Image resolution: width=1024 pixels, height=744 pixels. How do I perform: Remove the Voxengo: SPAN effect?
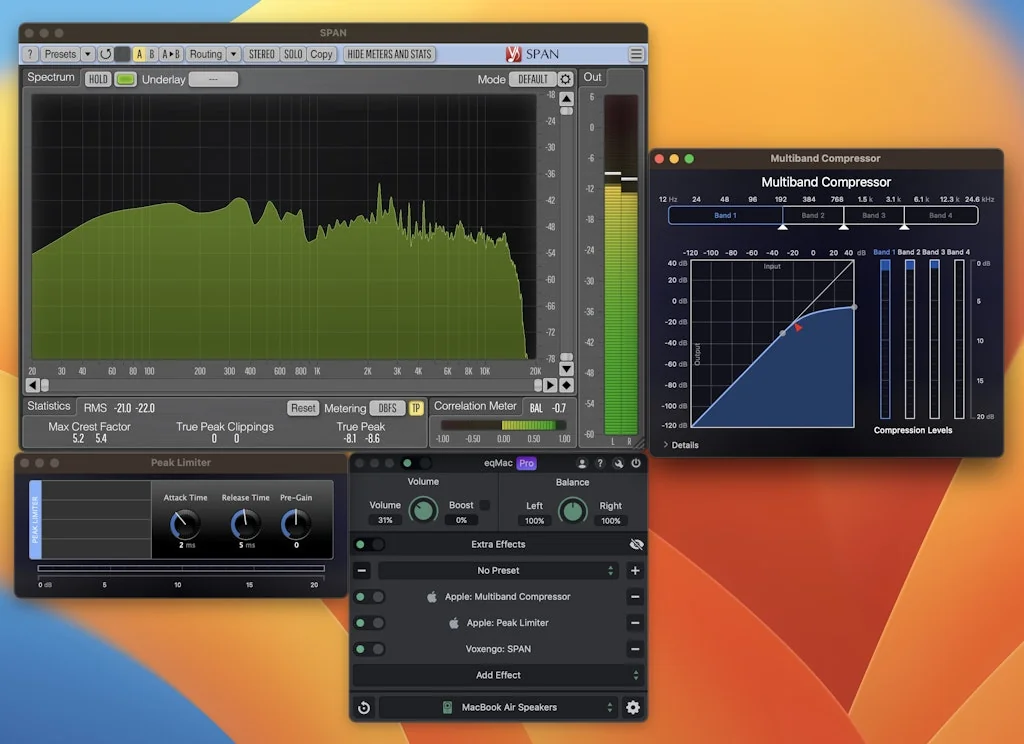(635, 649)
